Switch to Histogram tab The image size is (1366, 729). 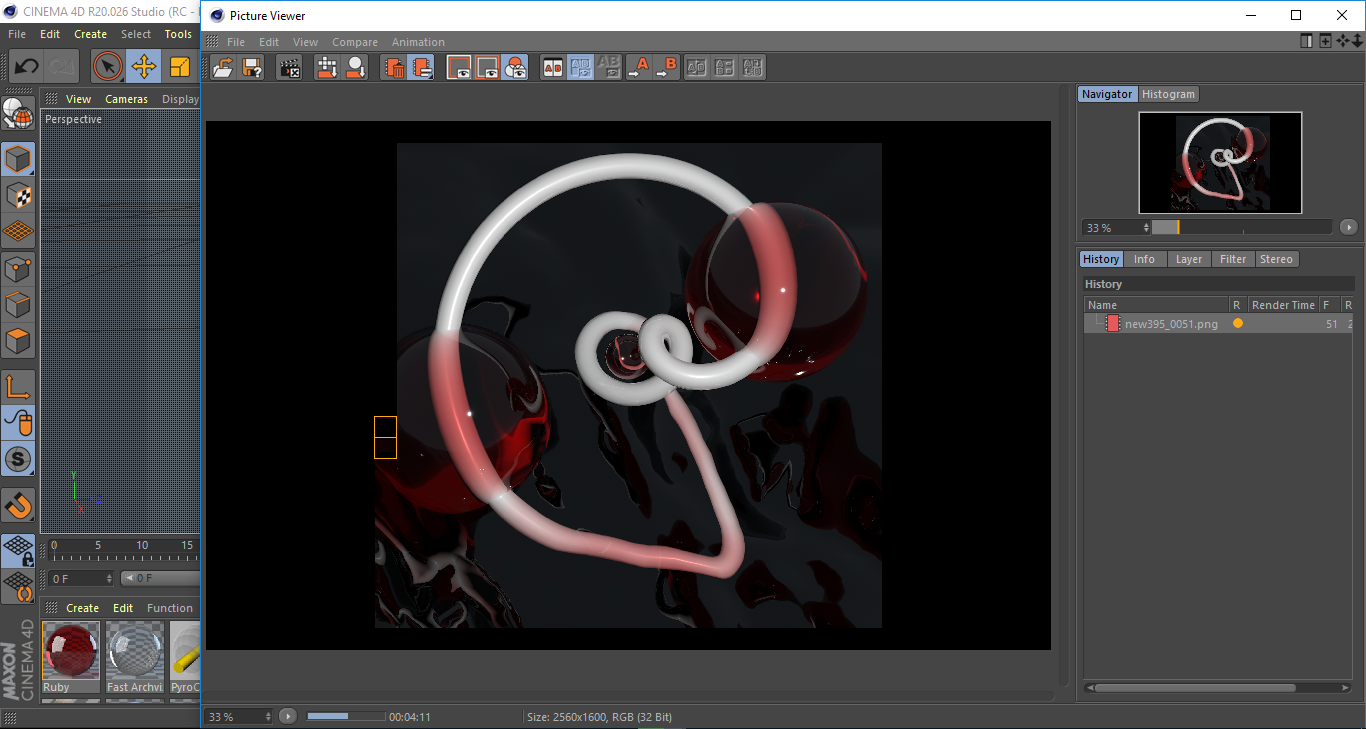(1168, 94)
